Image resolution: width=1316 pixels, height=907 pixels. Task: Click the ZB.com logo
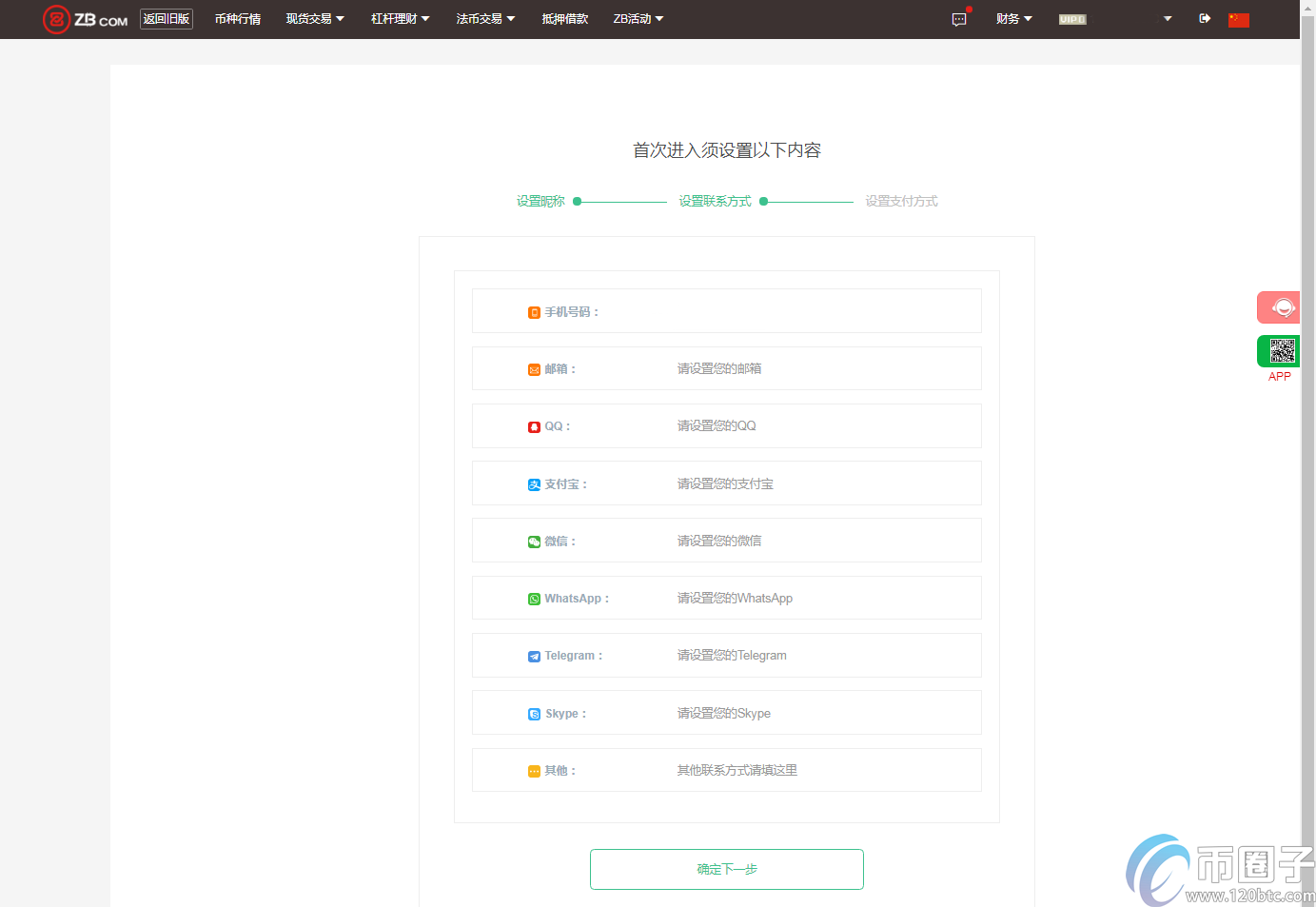tap(86, 19)
